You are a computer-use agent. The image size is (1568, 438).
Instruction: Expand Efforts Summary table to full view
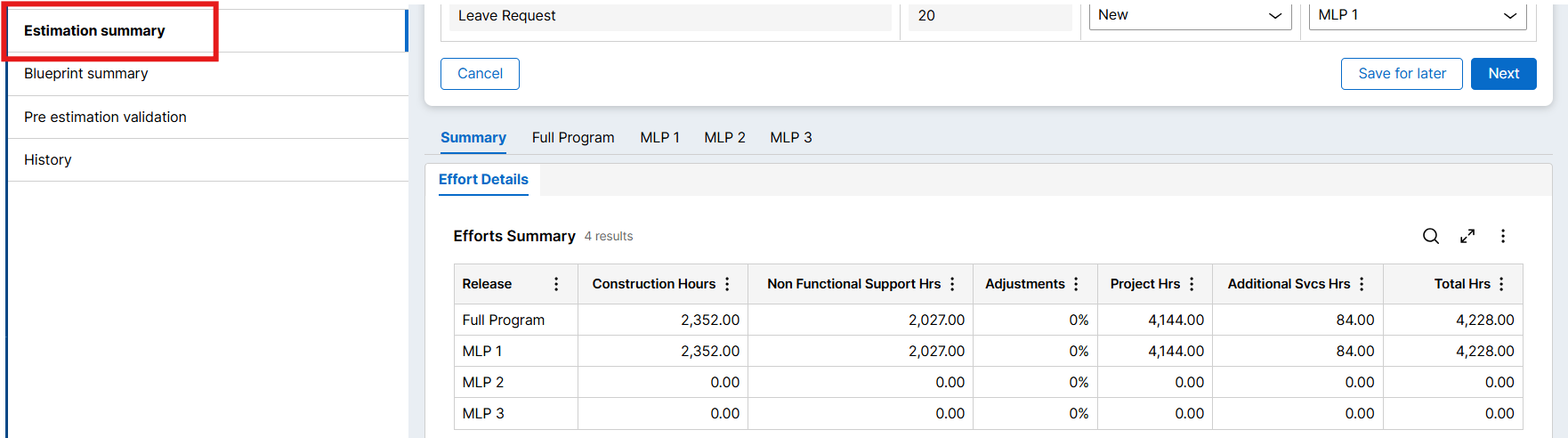tap(1467, 236)
